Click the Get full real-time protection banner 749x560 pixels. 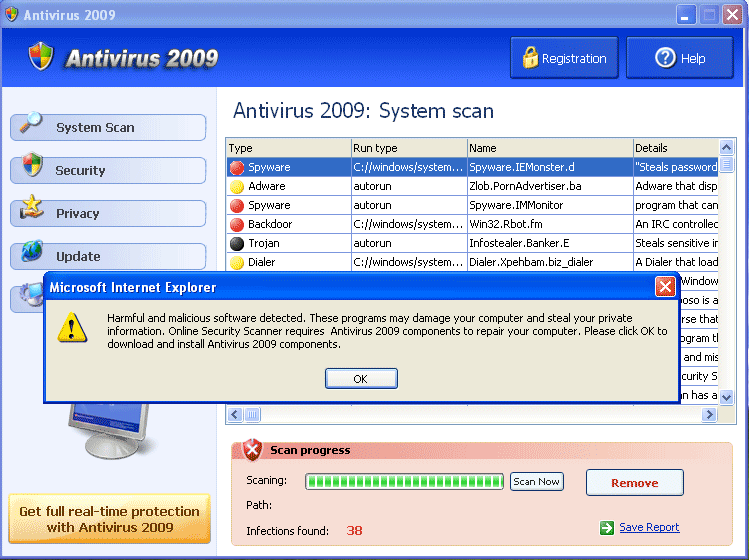(109, 519)
